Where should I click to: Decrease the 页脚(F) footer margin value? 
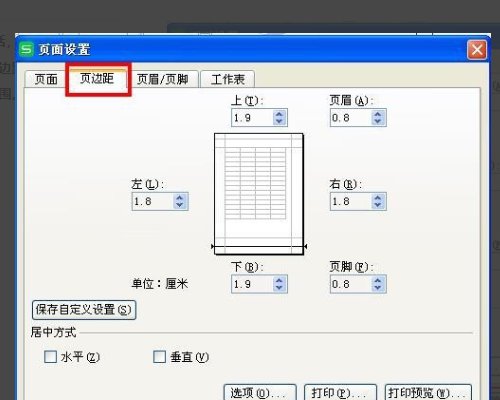coord(378,288)
